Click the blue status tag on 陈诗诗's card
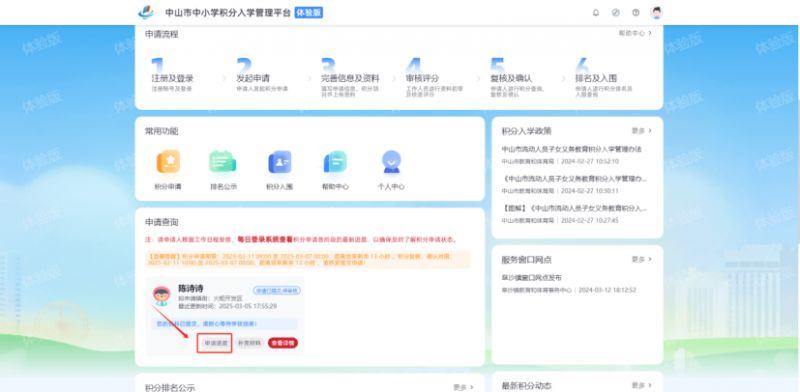The width and height of the screenshot is (800, 392). pyautogui.click(x=277, y=290)
